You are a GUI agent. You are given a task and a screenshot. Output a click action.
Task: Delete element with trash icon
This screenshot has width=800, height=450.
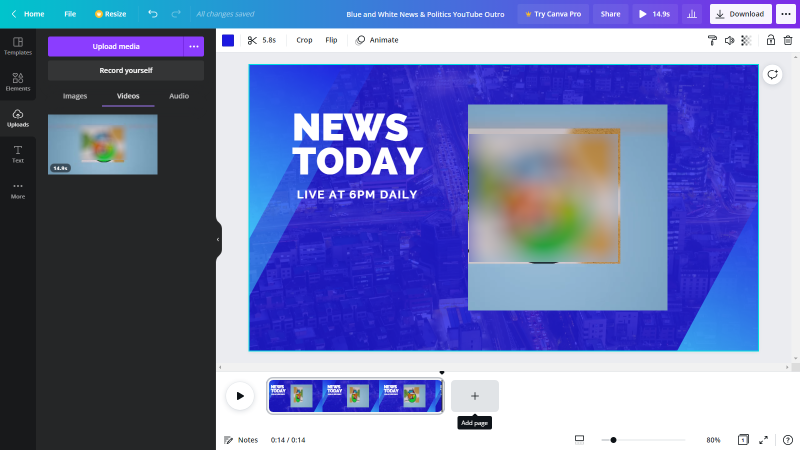pyautogui.click(x=788, y=40)
